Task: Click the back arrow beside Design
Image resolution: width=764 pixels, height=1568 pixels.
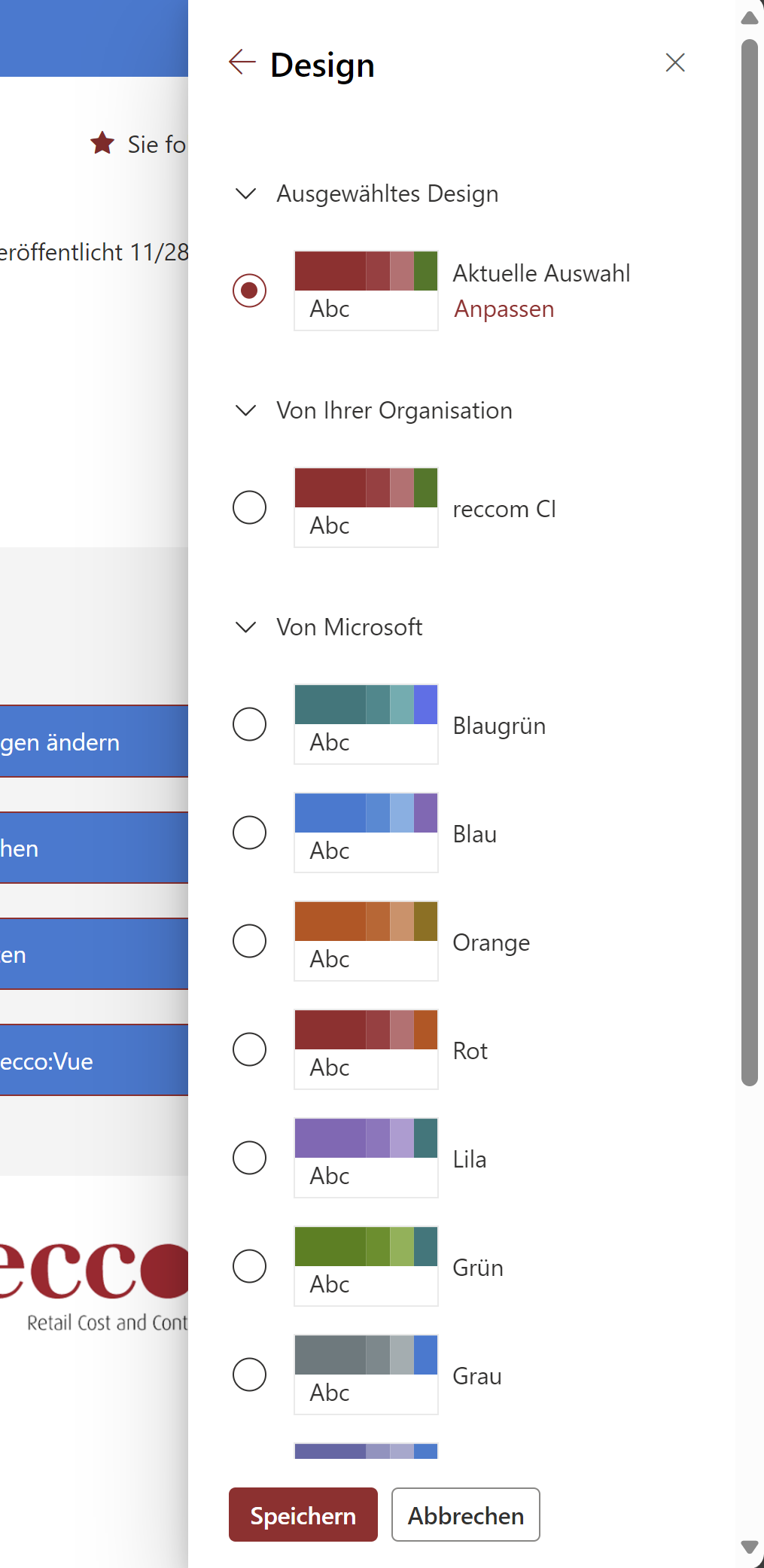Action: tap(242, 62)
